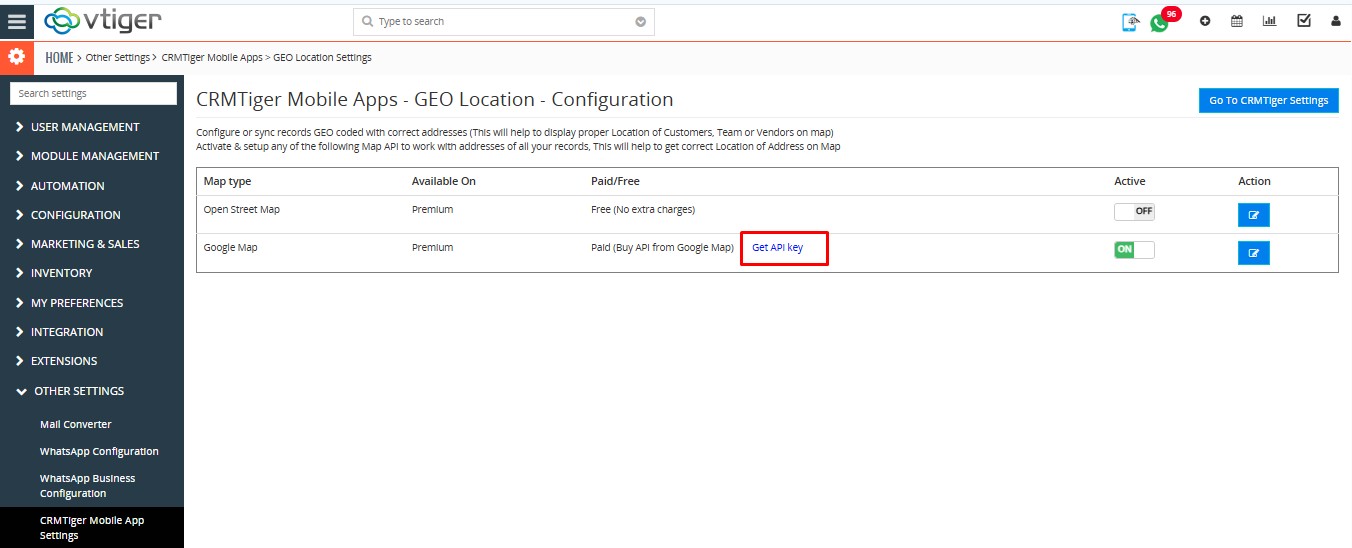The height and width of the screenshot is (548, 1352).
Task: Open WhatsApp Configuration settings
Action: pyautogui.click(x=99, y=451)
